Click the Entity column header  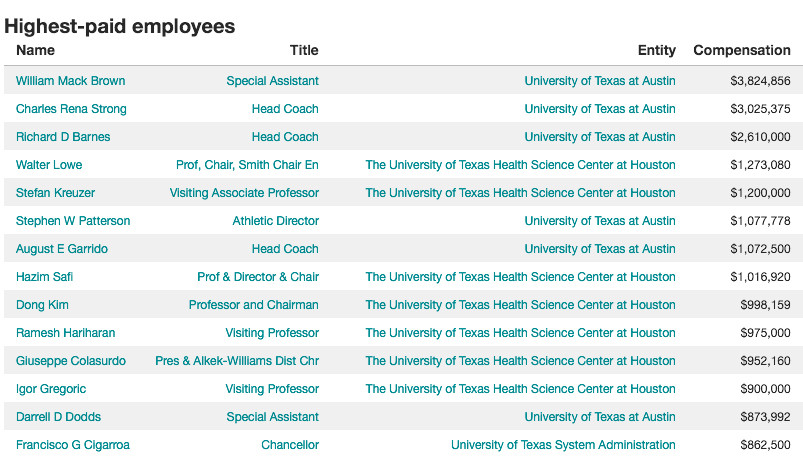(x=657, y=50)
